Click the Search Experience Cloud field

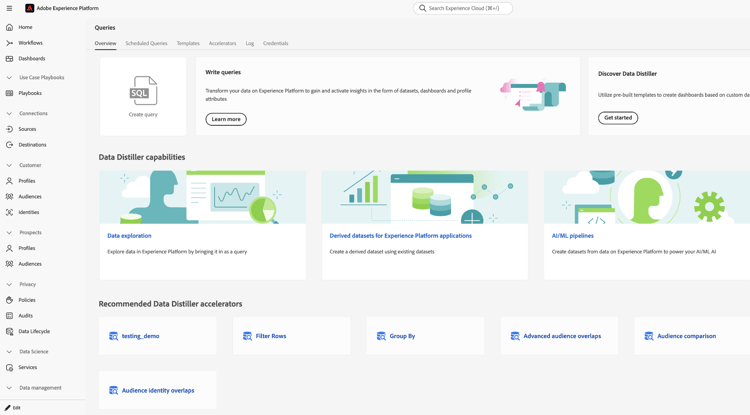(463, 8)
